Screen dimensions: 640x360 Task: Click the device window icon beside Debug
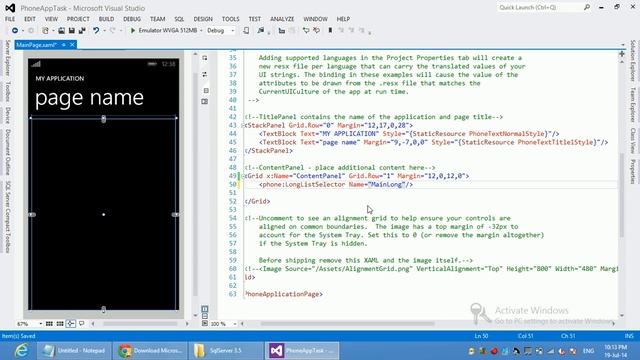click(x=246, y=31)
